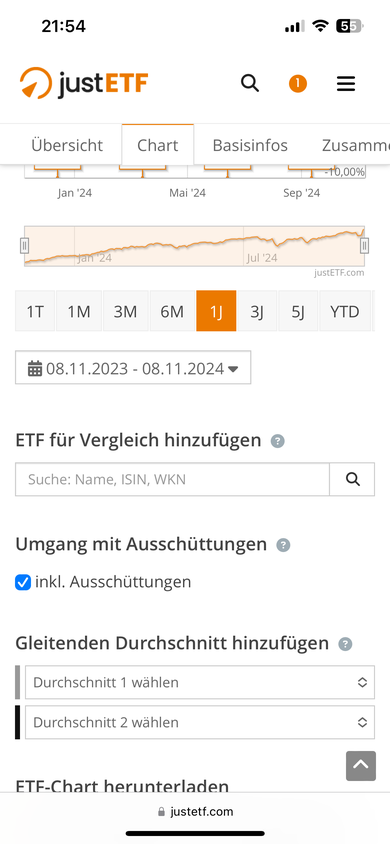Screen dimensions: 390x844
Task: Select the 3J time range button
Action: click(x=257, y=311)
